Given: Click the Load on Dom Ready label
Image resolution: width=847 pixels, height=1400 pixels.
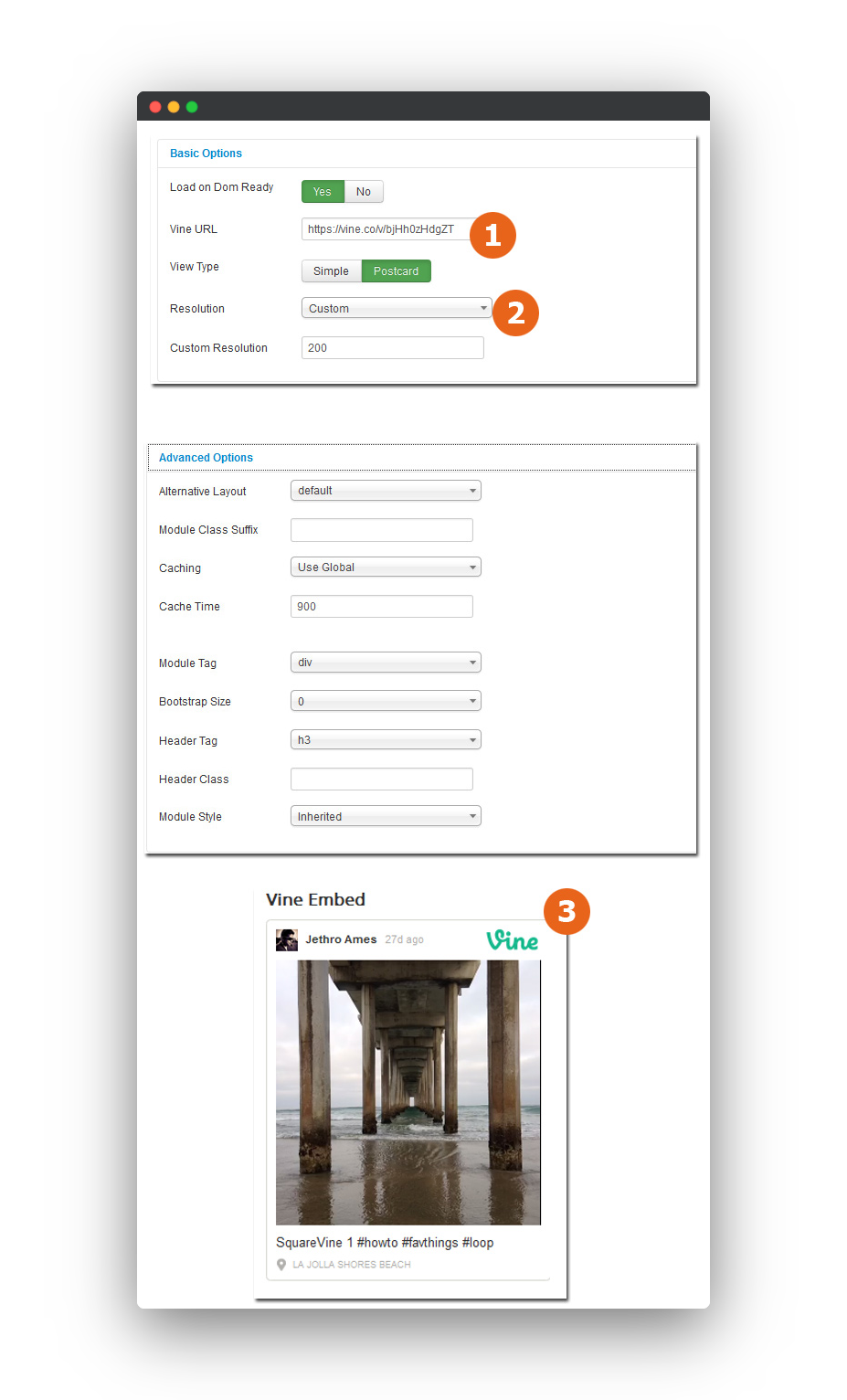Looking at the screenshot, I should pyautogui.click(x=221, y=187).
